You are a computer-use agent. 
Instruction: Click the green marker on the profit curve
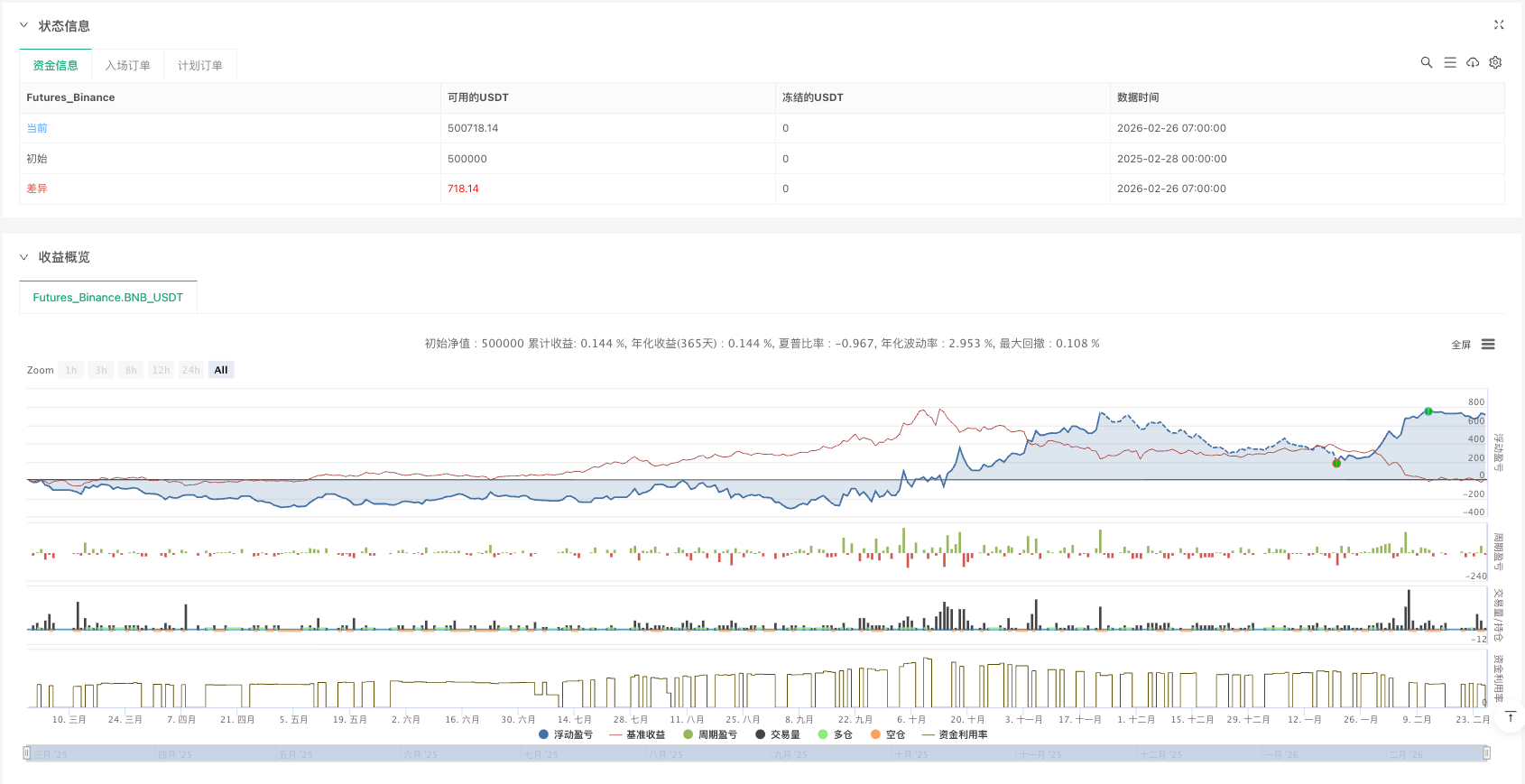[x=1428, y=411]
